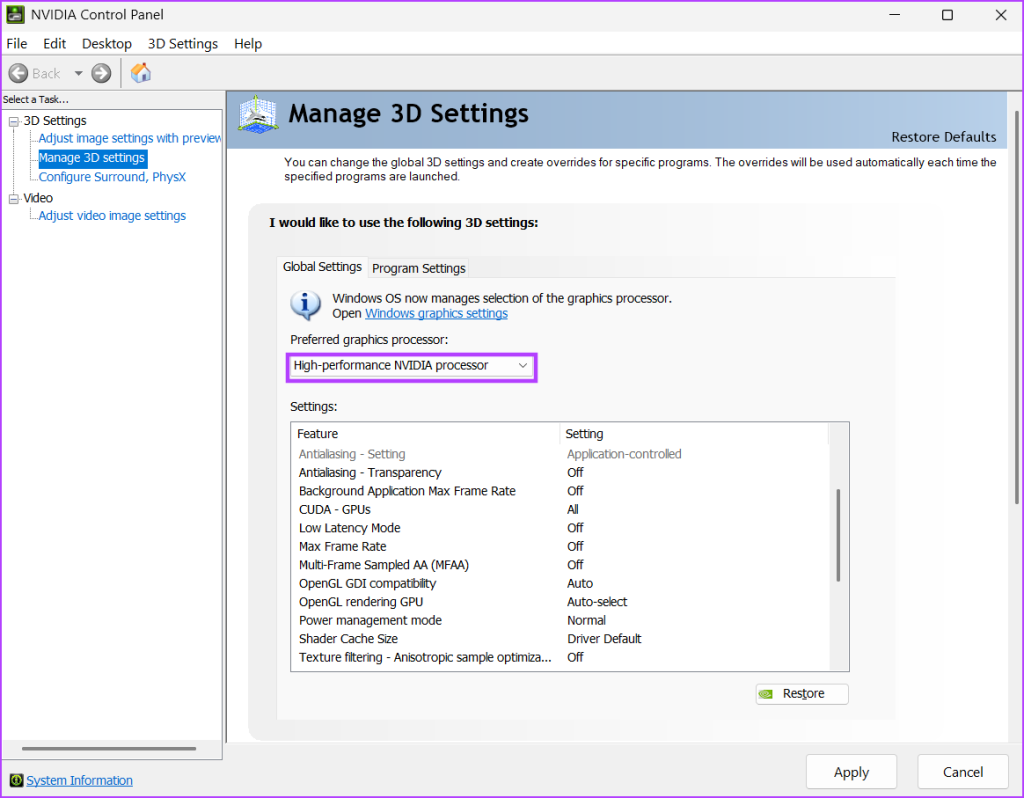Select the OpenGL GDI compatibility row

click(x=560, y=584)
